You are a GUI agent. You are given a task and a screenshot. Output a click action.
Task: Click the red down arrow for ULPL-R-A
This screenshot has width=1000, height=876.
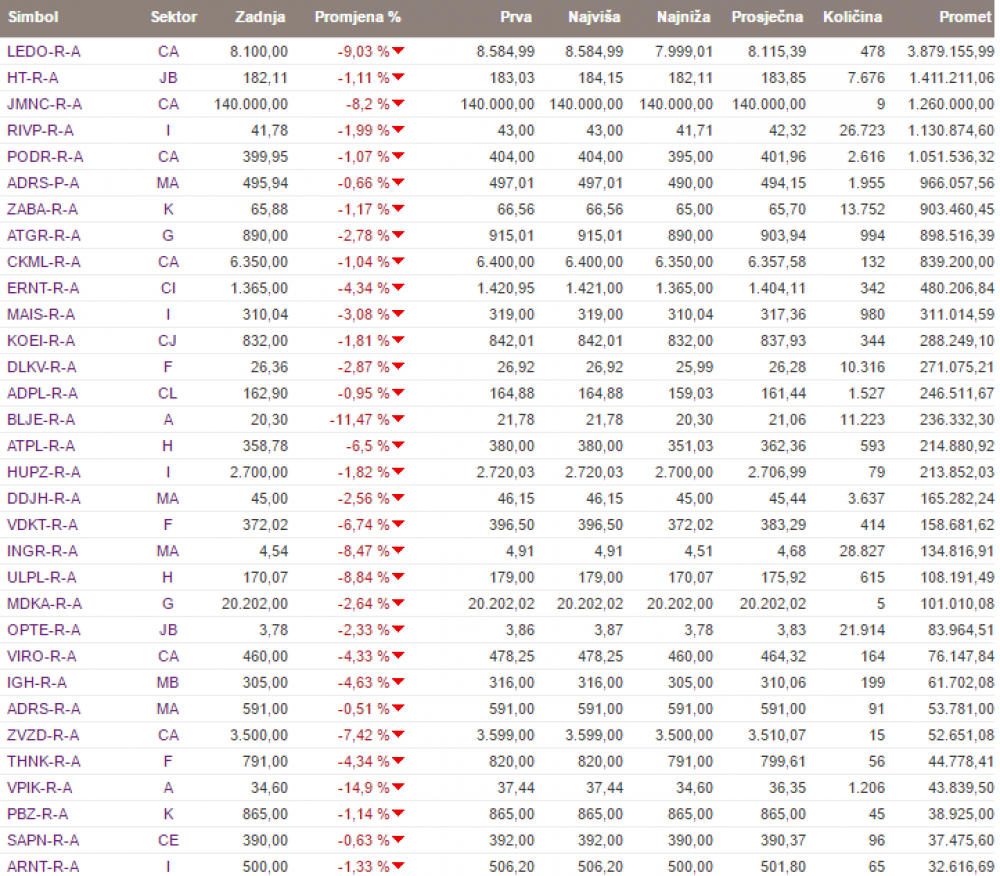point(399,577)
